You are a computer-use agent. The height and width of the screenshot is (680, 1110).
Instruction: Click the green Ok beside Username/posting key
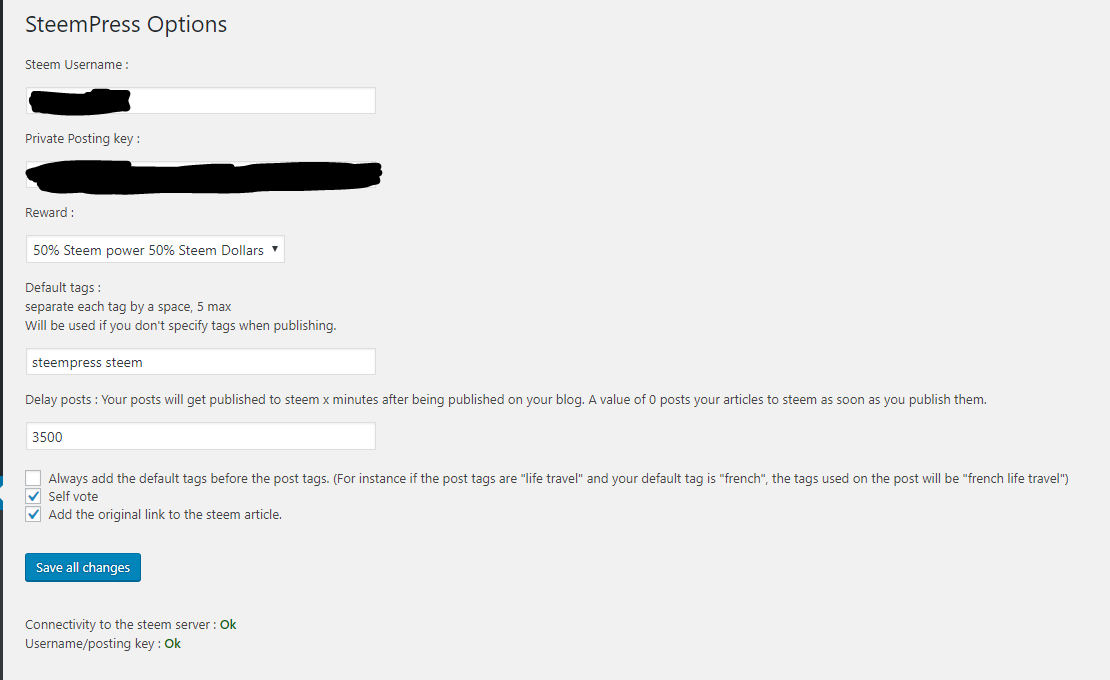click(x=172, y=644)
